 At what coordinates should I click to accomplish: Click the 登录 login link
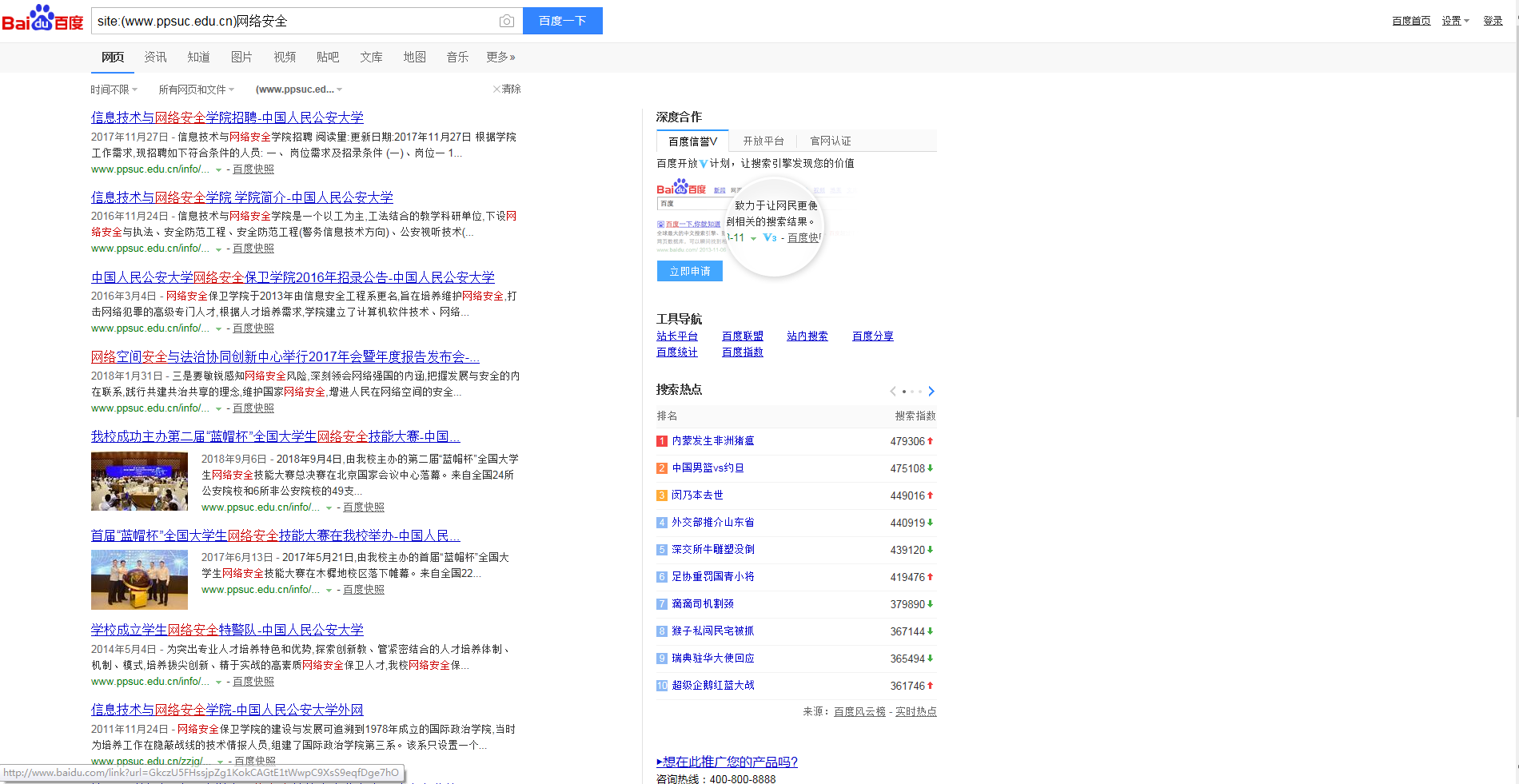pyautogui.click(x=1493, y=21)
